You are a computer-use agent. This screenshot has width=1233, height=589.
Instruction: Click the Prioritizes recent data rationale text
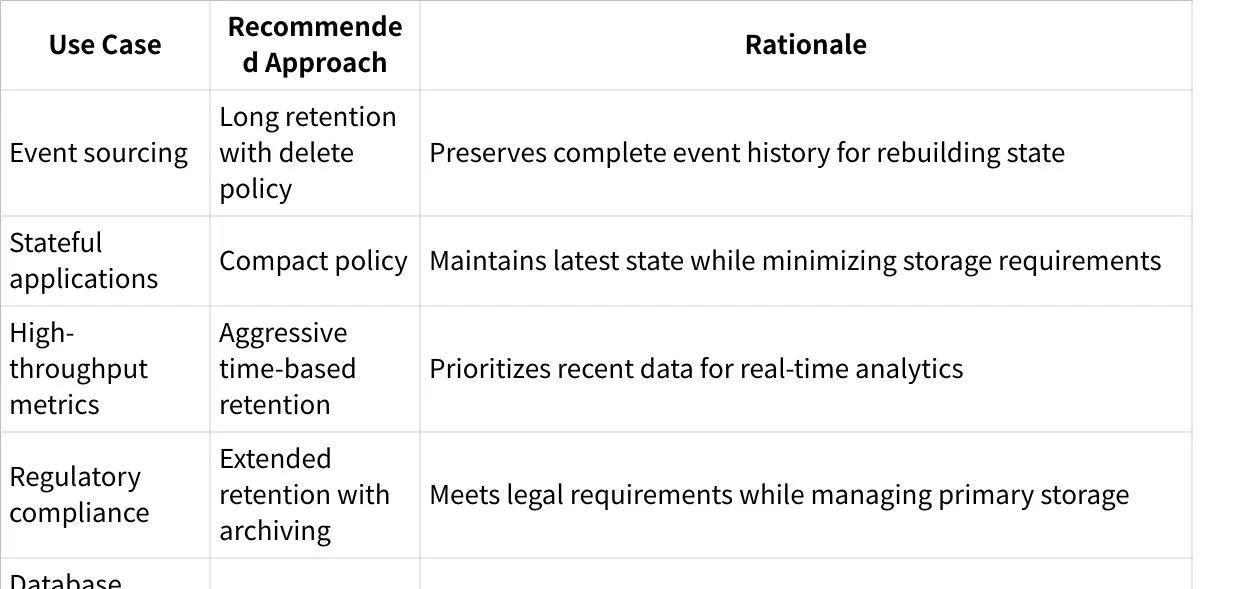(x=696, y=369)
